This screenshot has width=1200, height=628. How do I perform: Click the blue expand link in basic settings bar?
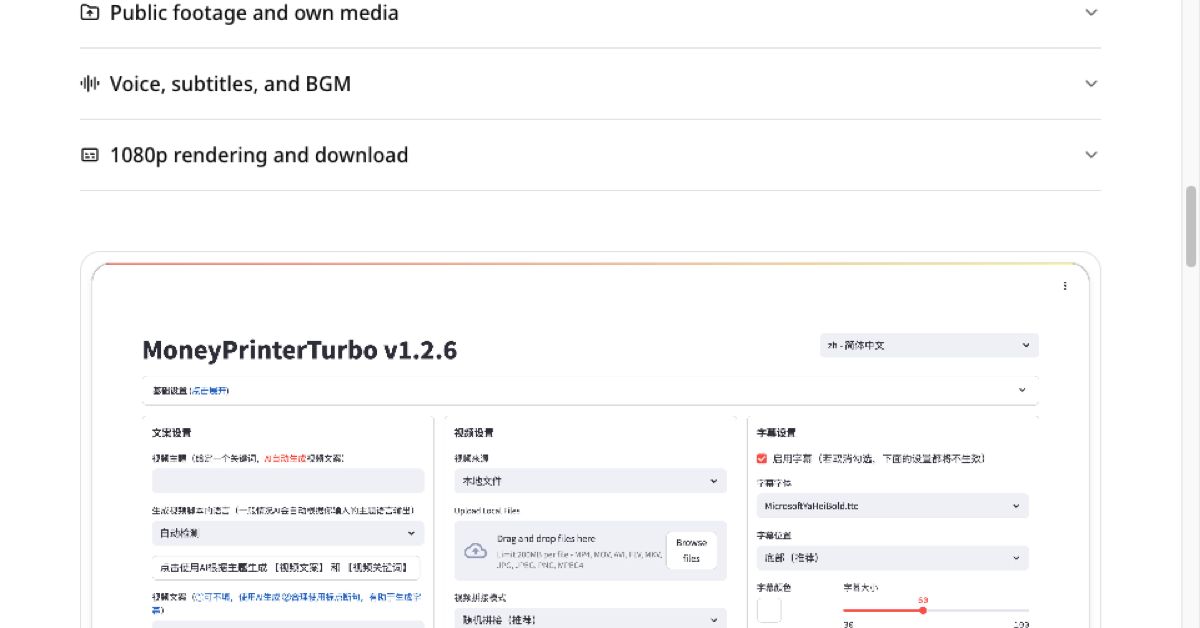coord(212,390)
